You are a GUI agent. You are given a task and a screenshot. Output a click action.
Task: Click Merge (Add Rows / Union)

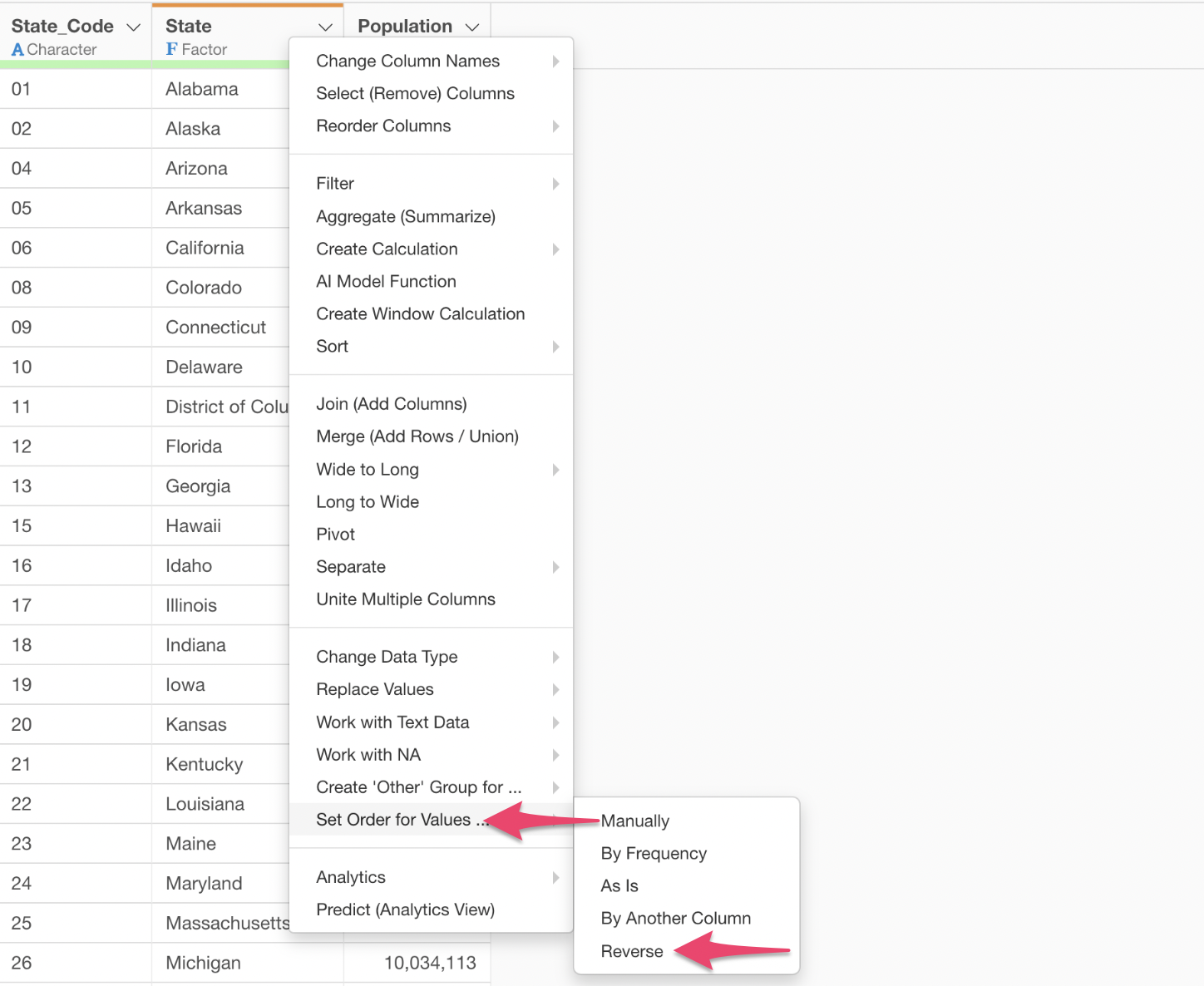[417, 436]
